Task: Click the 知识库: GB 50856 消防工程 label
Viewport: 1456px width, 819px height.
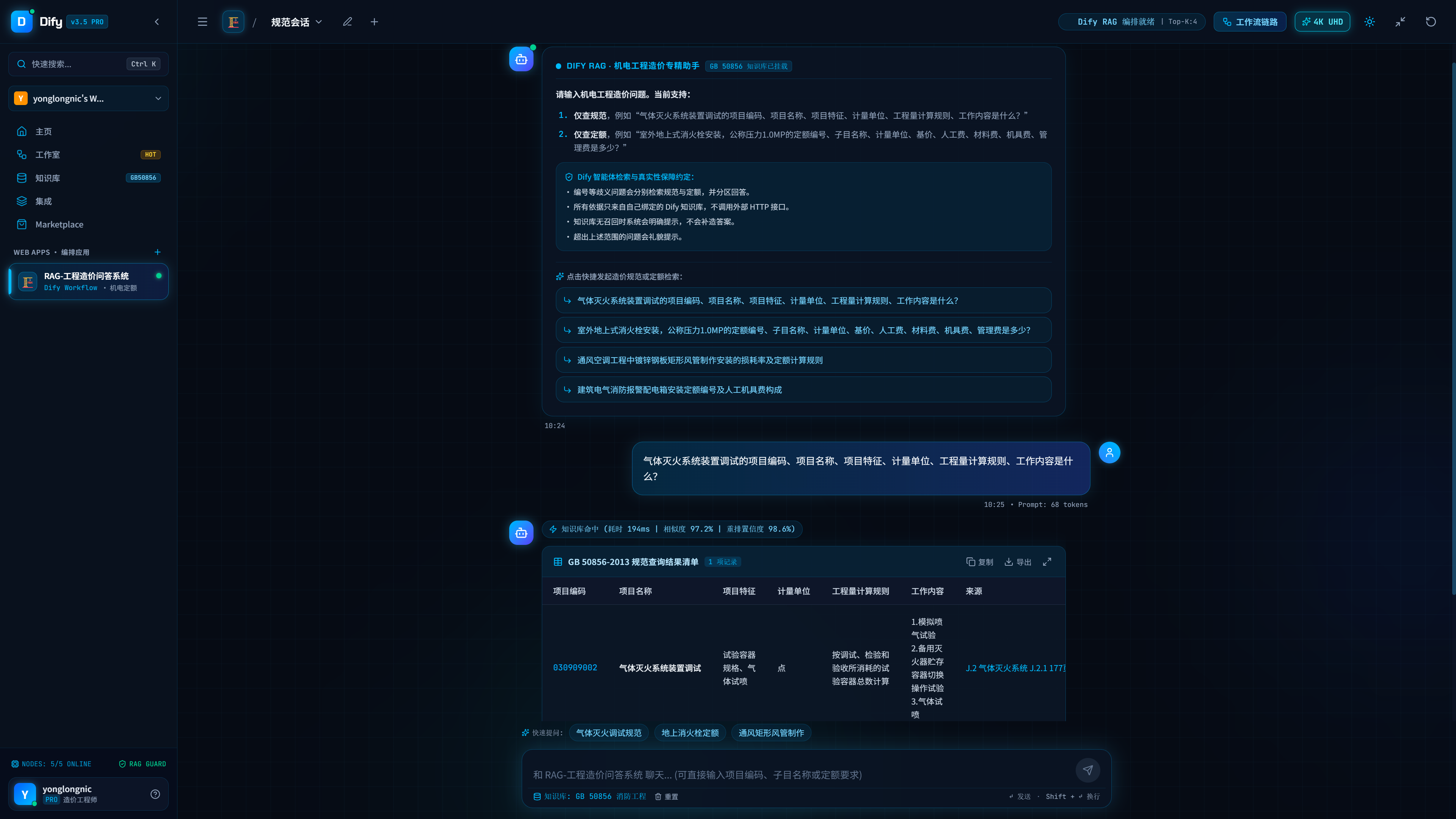Action: pos(590,796)
